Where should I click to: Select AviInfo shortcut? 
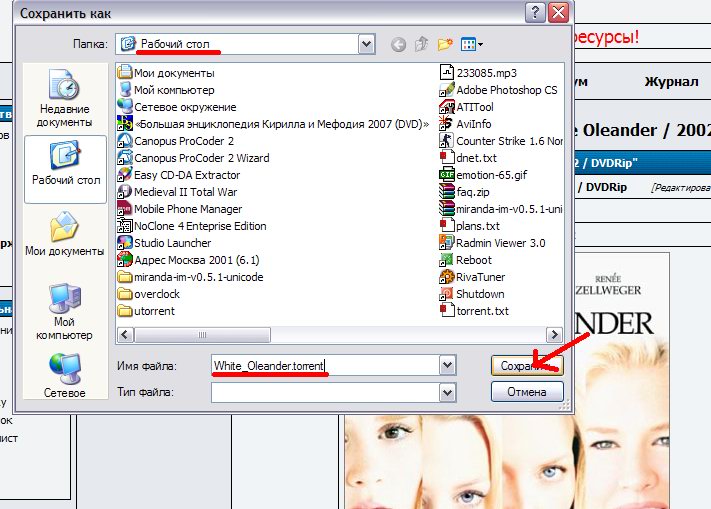[465, 124]
